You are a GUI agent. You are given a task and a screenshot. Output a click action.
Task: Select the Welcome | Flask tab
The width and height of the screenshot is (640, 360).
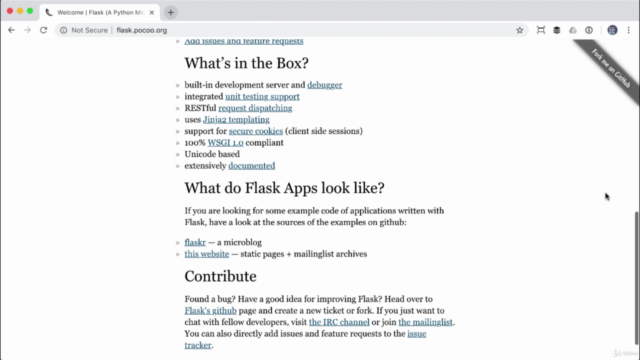click(x=100, y=13)
